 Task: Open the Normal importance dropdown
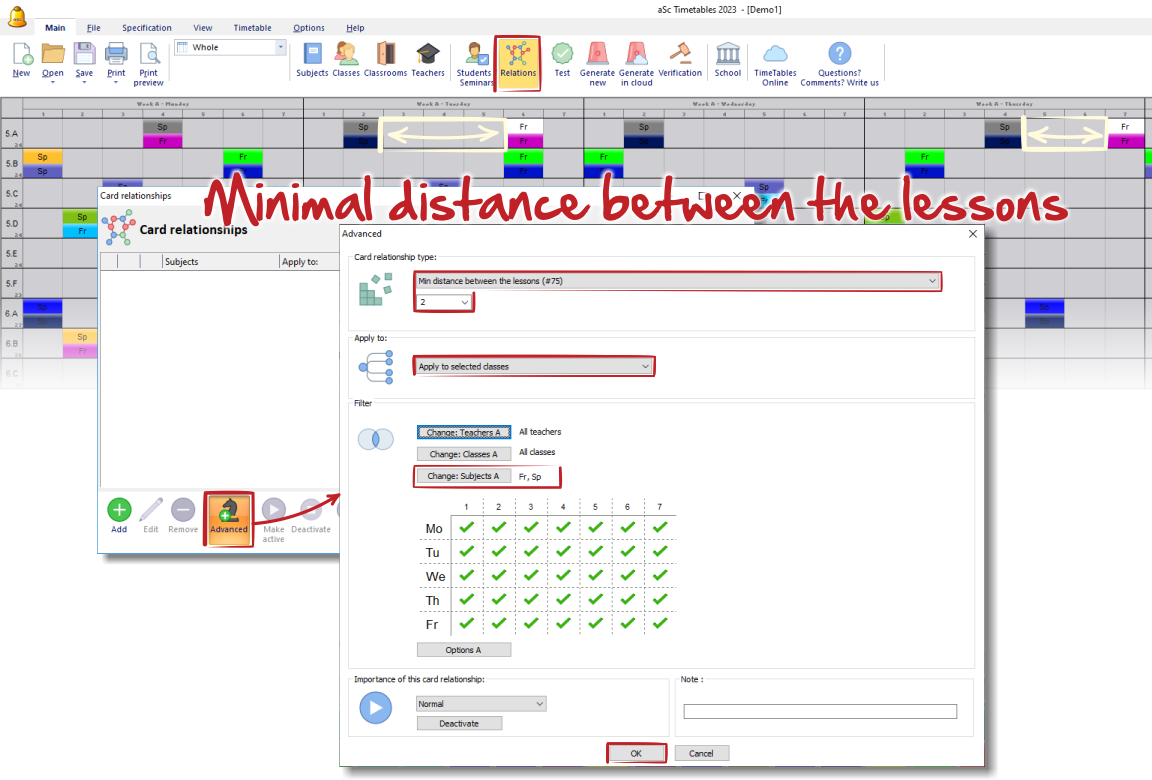point(481,704)
